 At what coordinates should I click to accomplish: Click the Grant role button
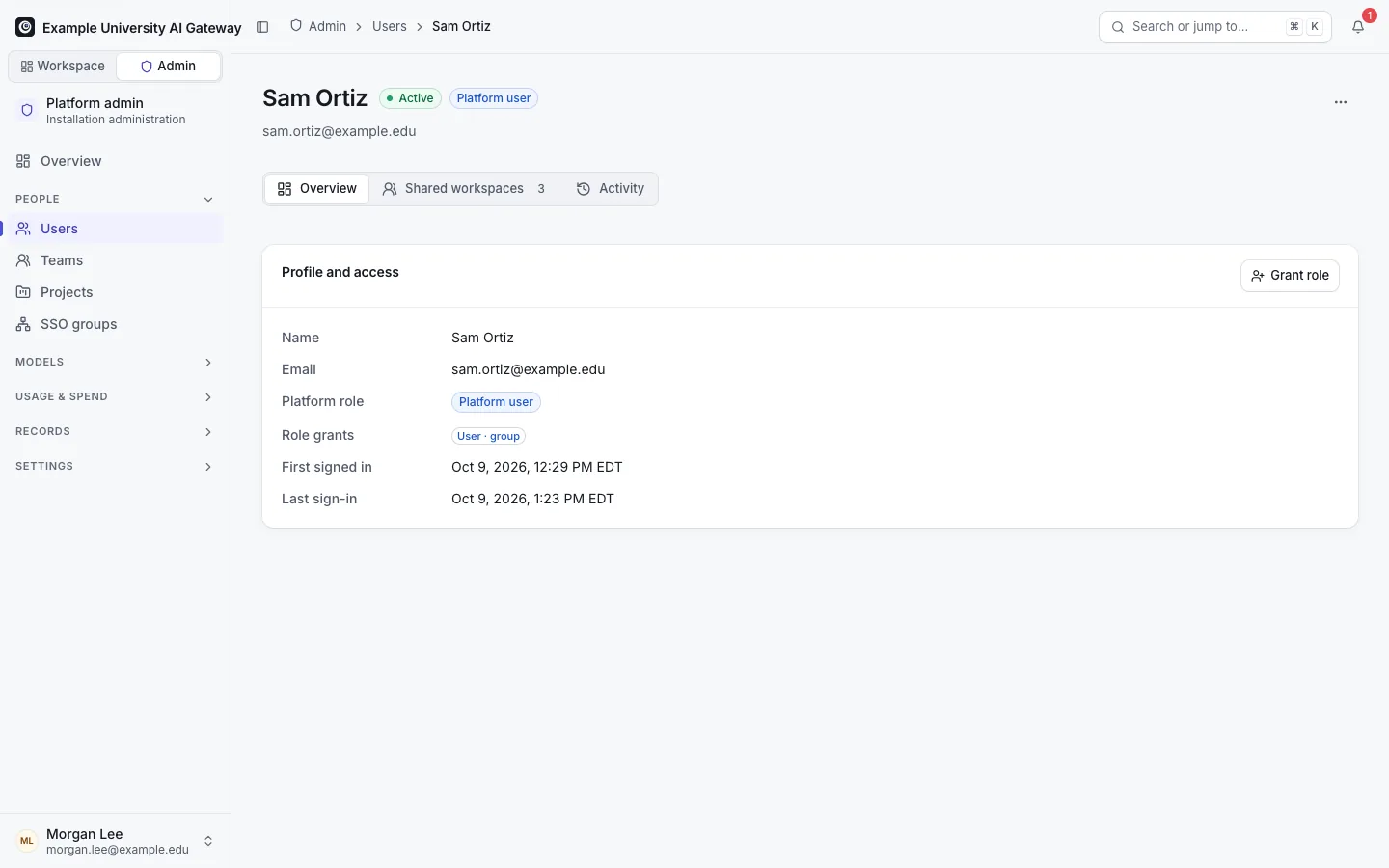[1290, 276]
